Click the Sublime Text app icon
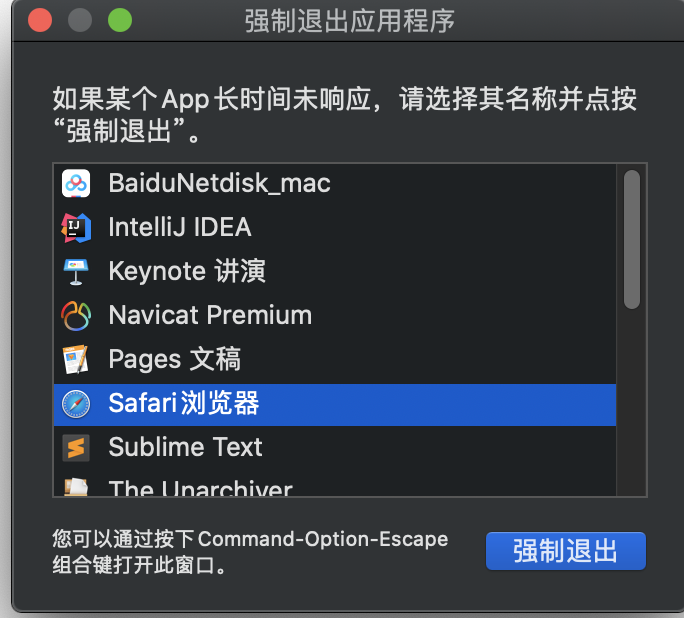Image resolution: width=684 pixels, height=618 pixels. [x=76, y=447]
